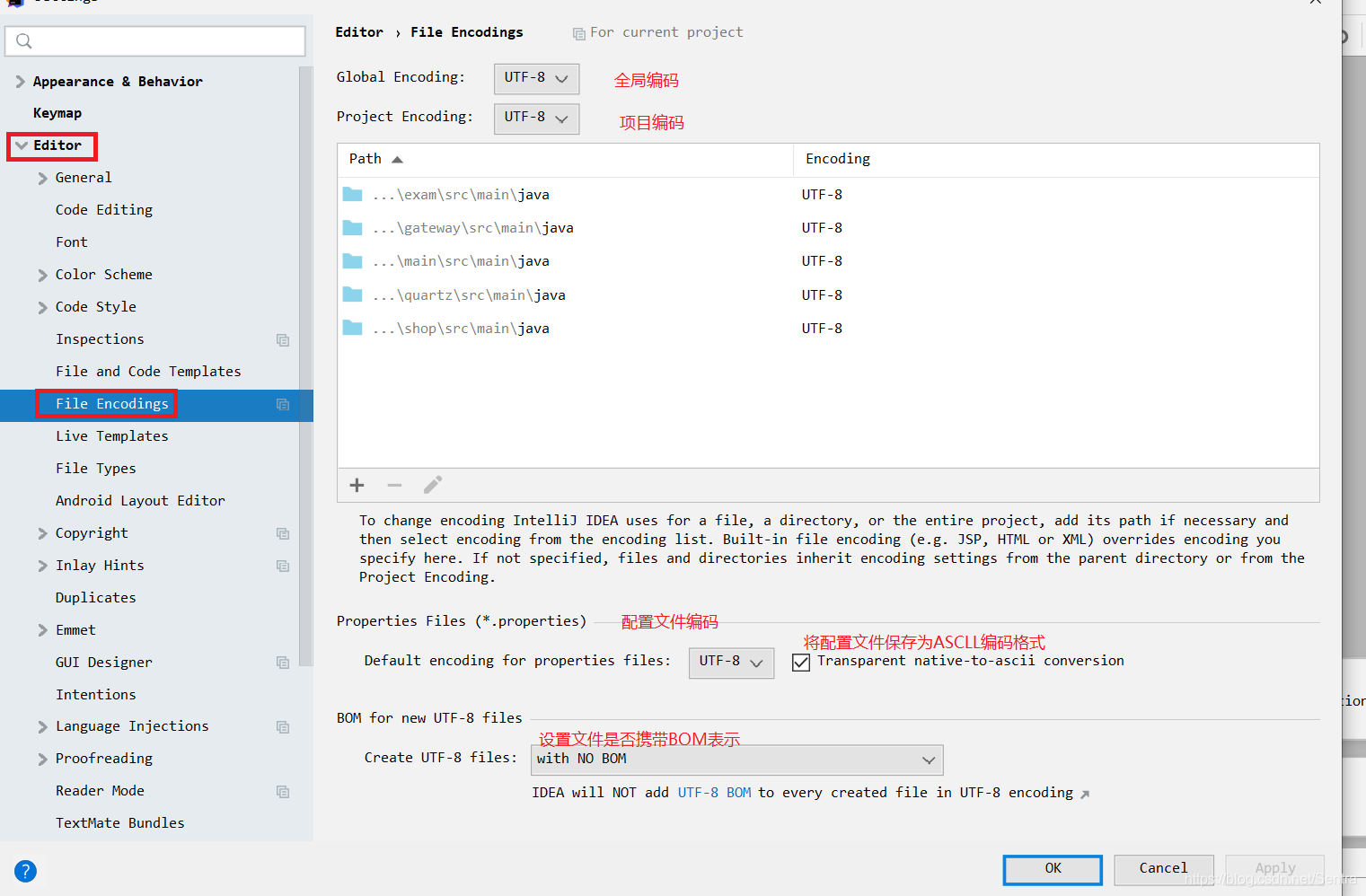1366x896 pixels.
Task: Click the add path plus icon
Action: 357,485
